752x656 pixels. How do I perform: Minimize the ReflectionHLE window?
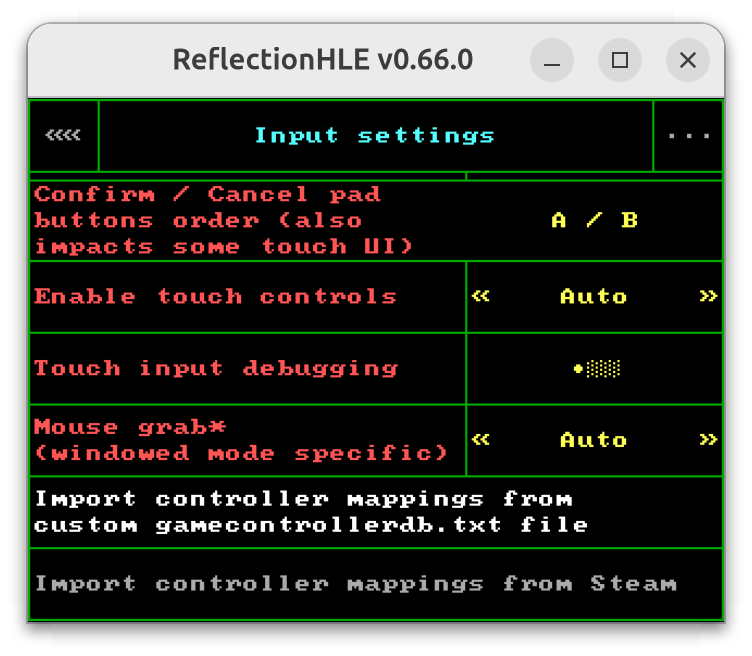pyautogui.click(x=552, y=60)
